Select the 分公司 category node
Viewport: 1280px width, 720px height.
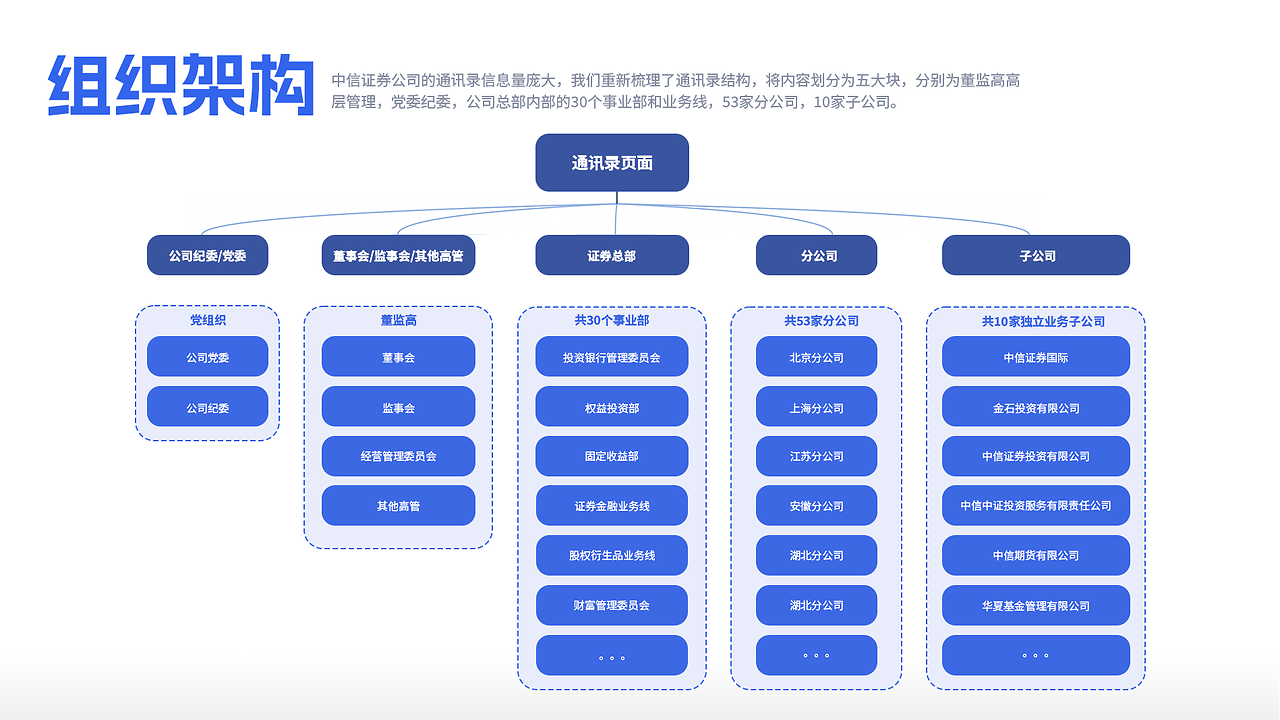816,255
